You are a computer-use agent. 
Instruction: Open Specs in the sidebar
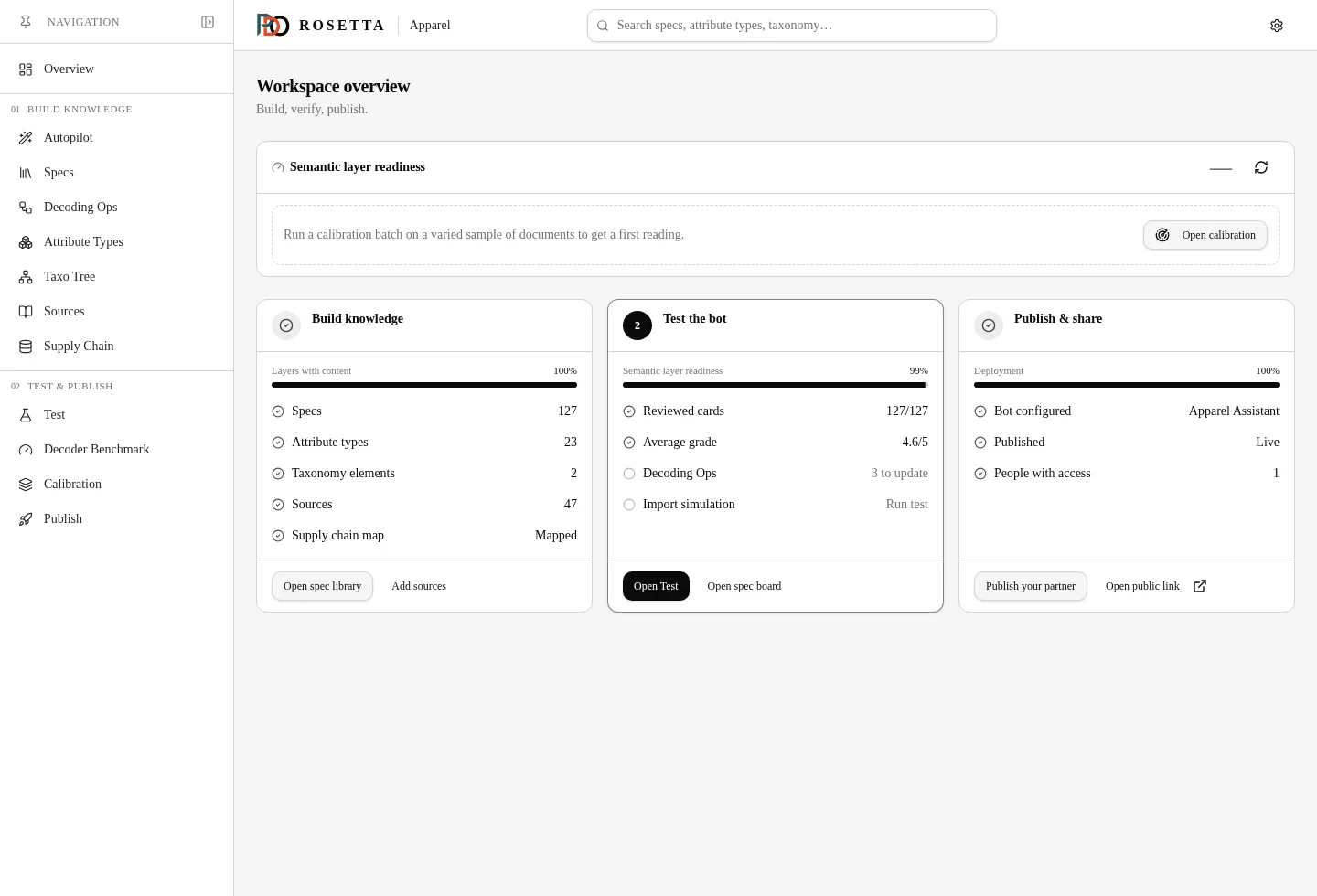[x=117, y=173]
